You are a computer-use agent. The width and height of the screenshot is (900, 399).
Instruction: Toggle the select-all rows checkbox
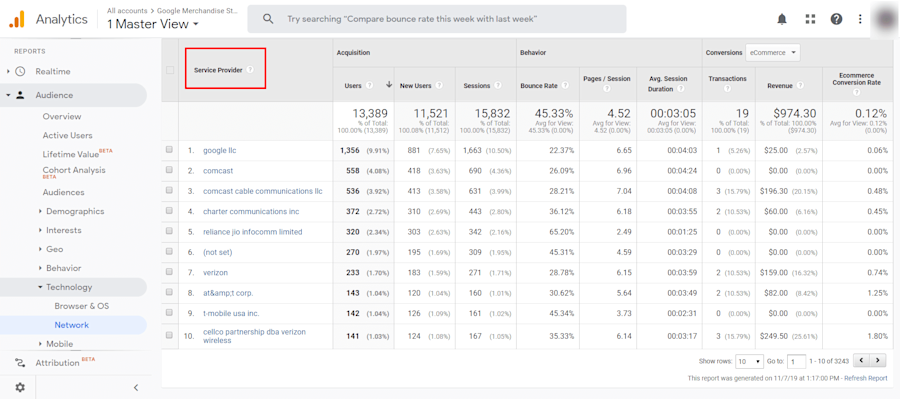pos(170,71)
